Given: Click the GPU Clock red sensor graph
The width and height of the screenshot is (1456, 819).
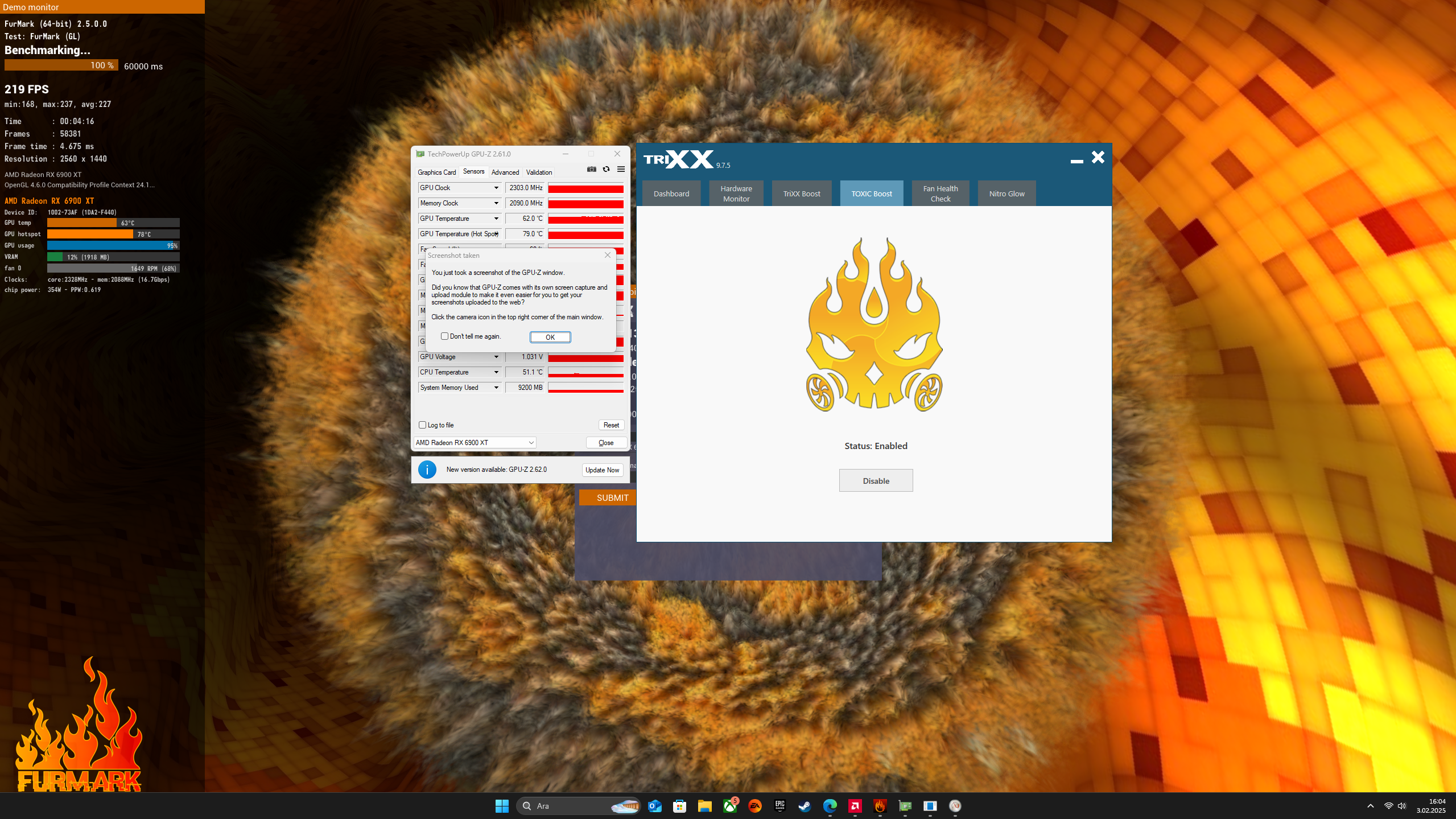Looking at the screenshot, I should [x=585, y=188].
